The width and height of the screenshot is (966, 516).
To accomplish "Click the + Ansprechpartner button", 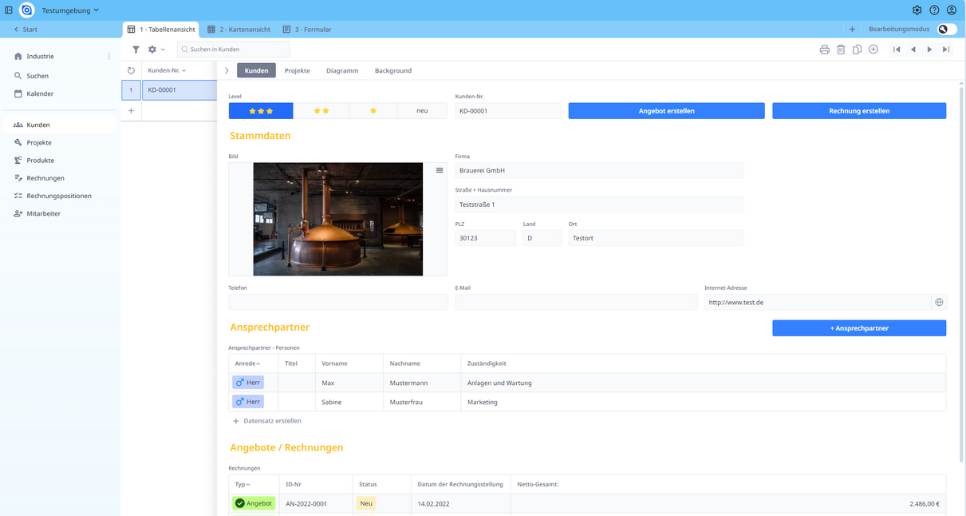I will [858, 328].
